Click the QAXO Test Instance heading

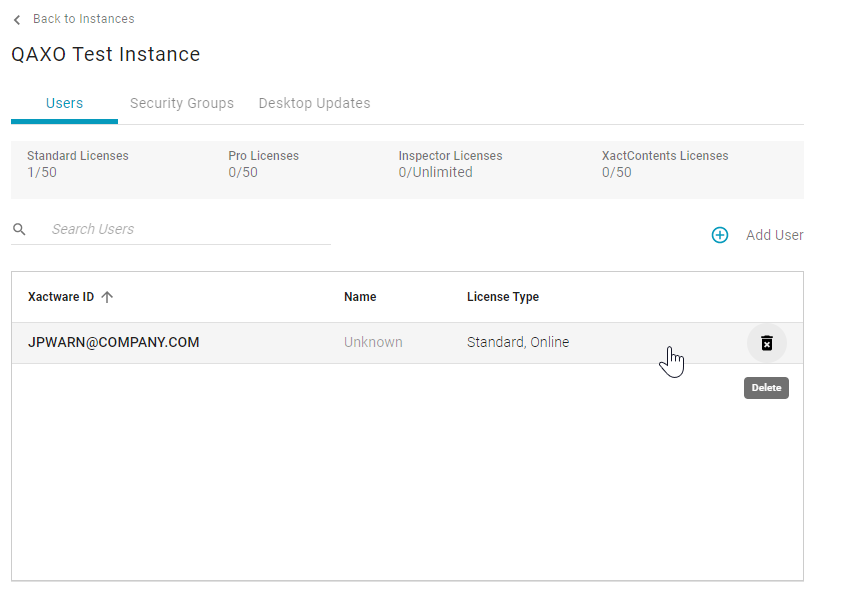click(106, 55)
